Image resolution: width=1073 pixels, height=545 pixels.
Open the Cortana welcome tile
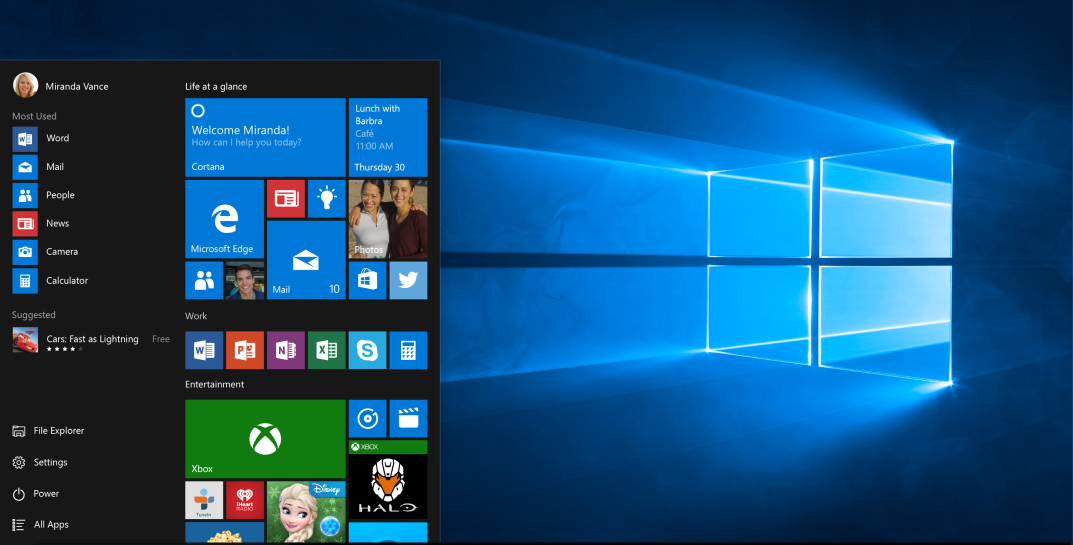pyautogui.click(x=265, y=138)
